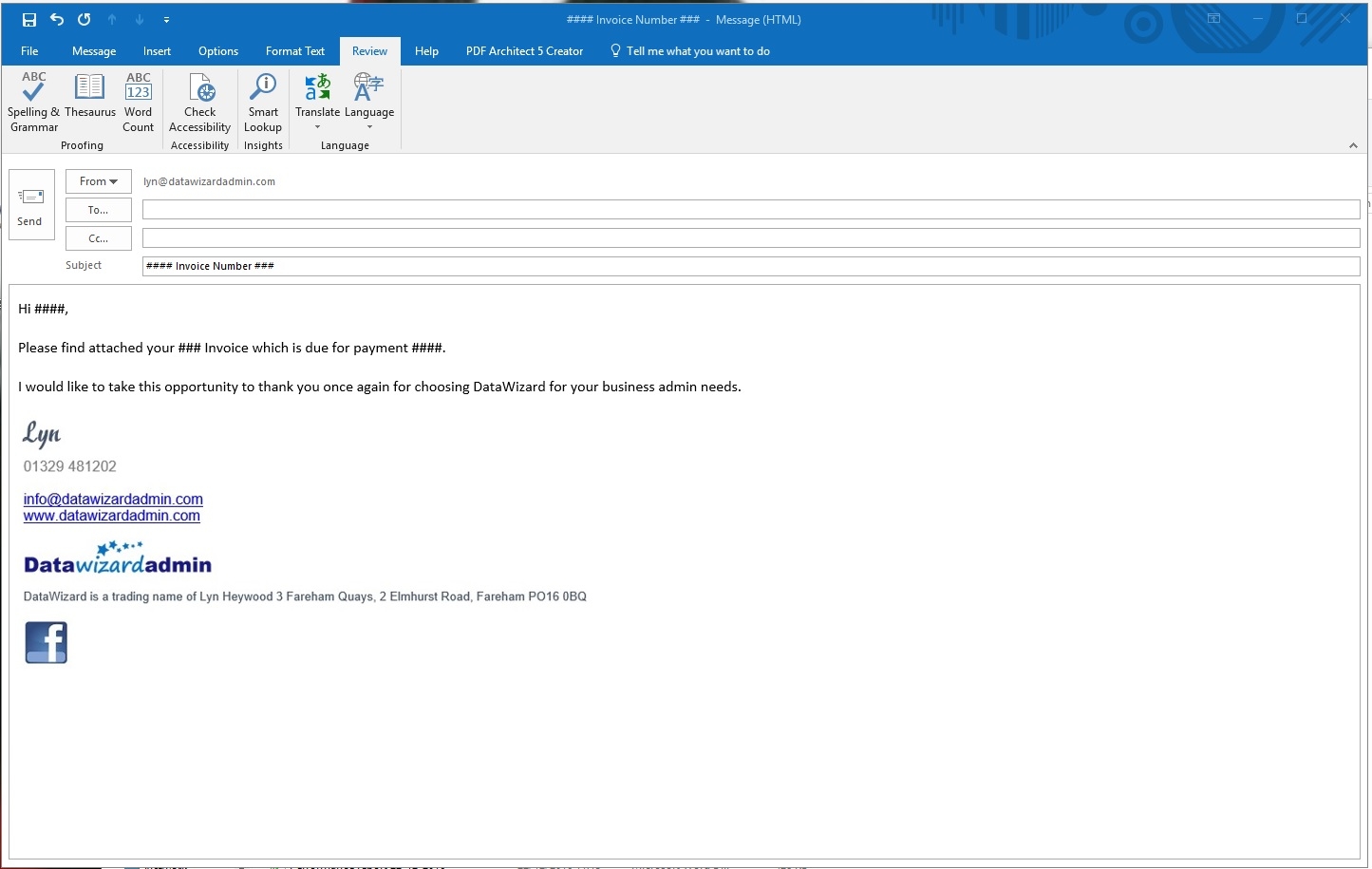This screenshot has height=869, width=1372.
Task: Open the PDF Architect 5 Creator tab
Action: tap(524, 51)
